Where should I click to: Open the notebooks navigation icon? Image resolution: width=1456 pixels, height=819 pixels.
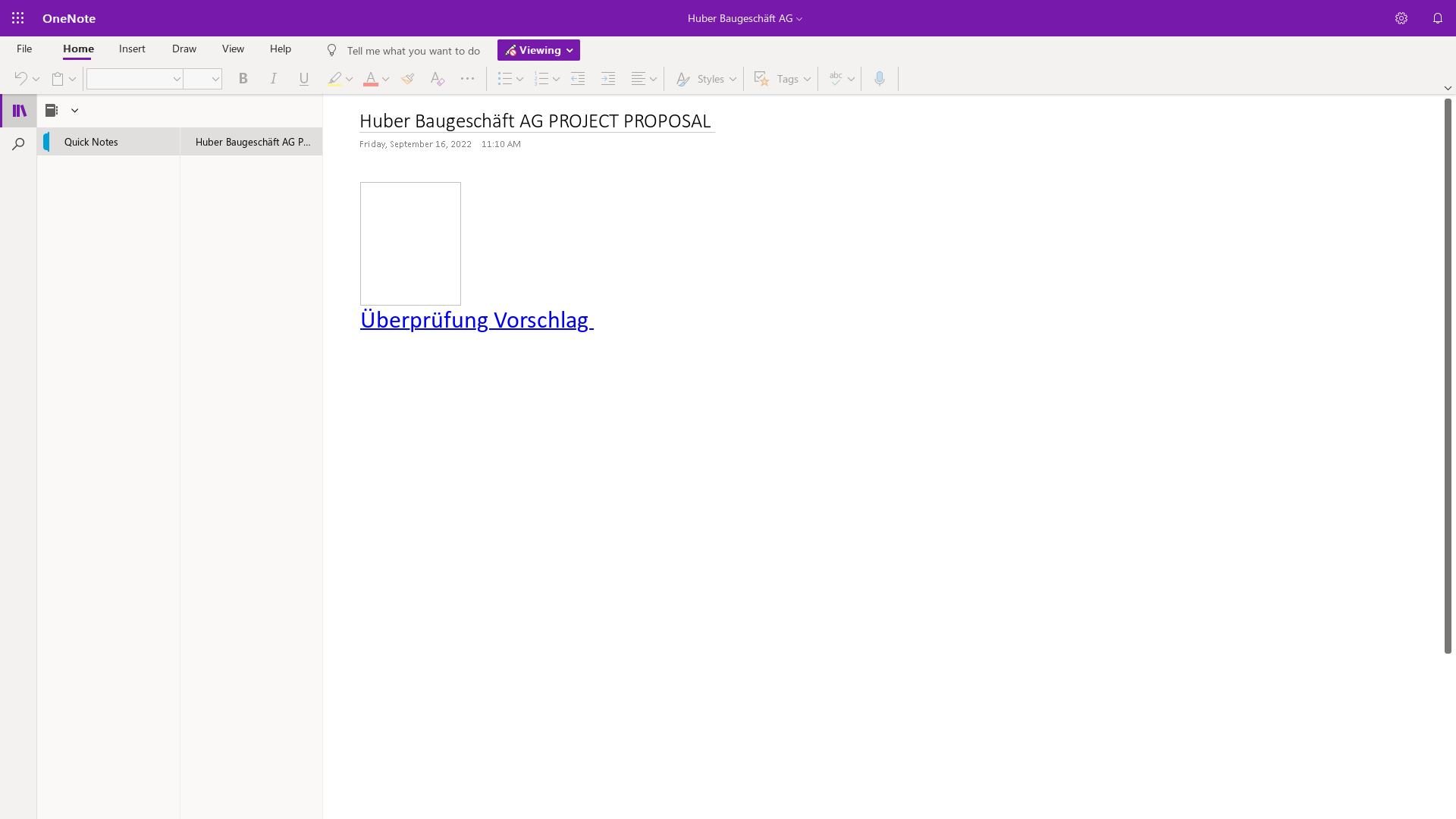tap(19, 111)
